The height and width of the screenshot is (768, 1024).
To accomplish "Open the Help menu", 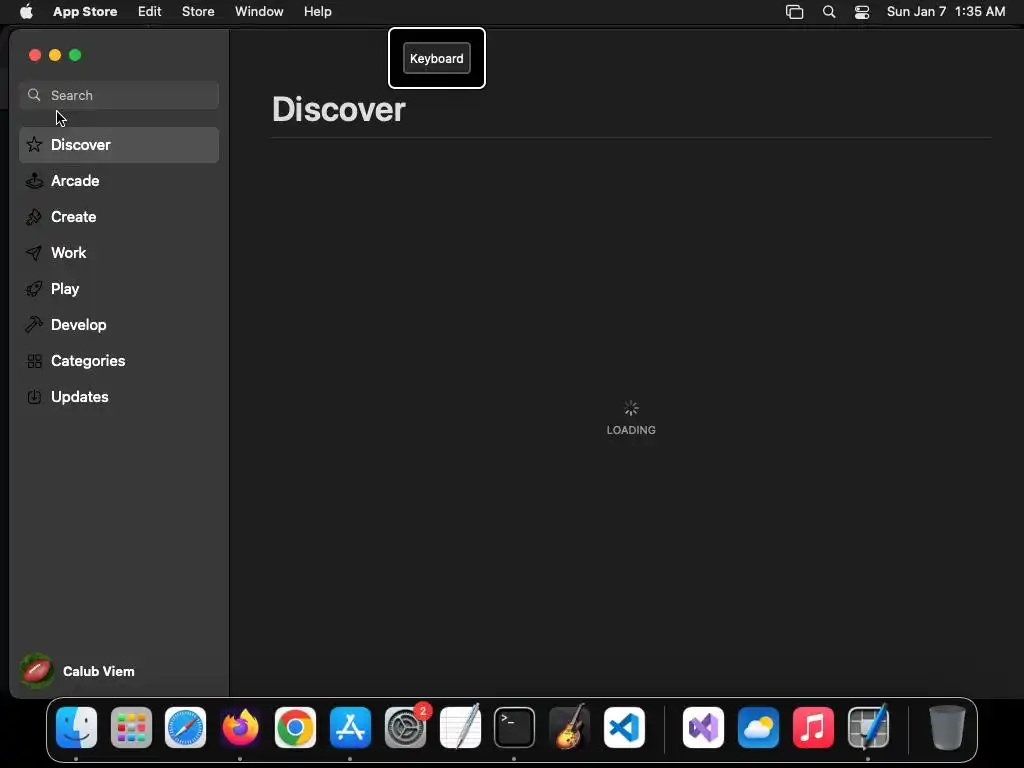I will tap(317, 11).
